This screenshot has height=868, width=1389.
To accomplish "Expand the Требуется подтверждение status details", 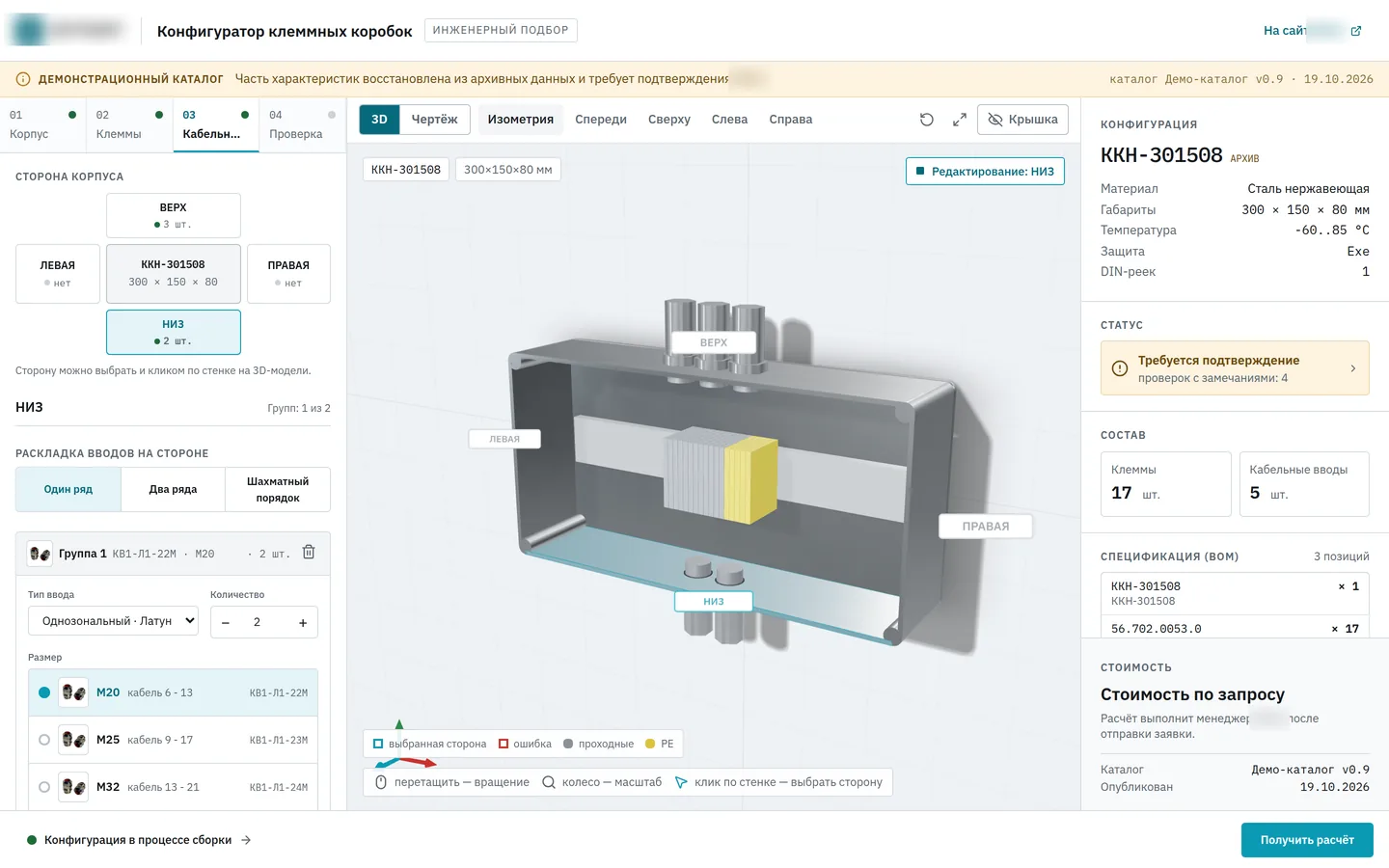I will [1235, 368].
